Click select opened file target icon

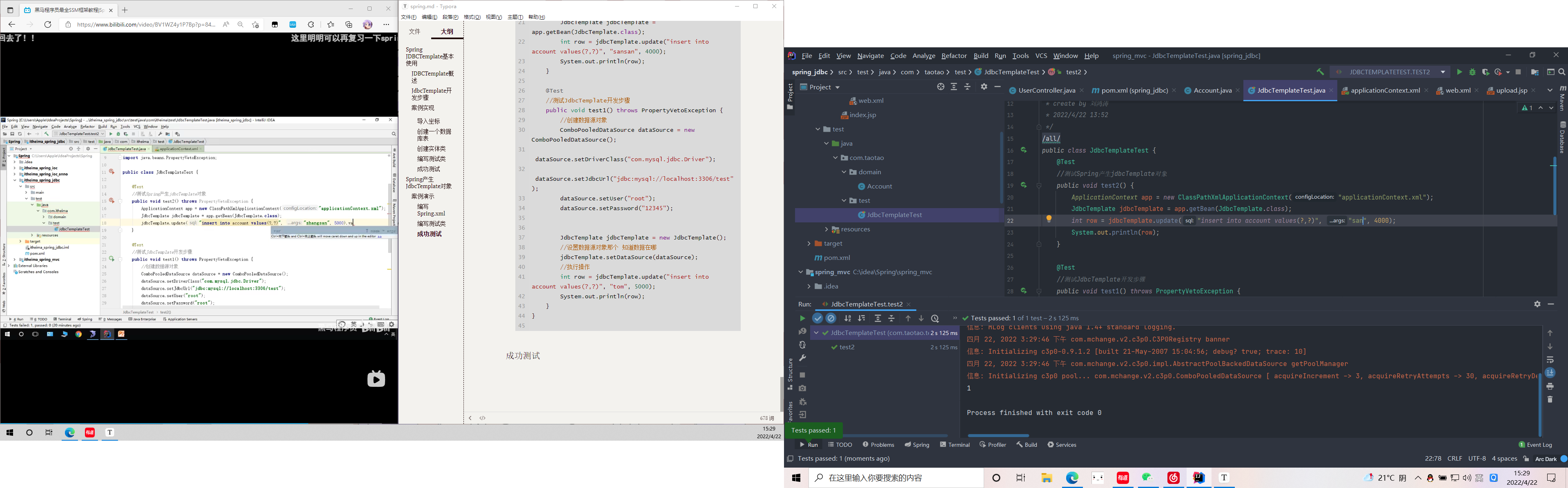click(940, 87)
